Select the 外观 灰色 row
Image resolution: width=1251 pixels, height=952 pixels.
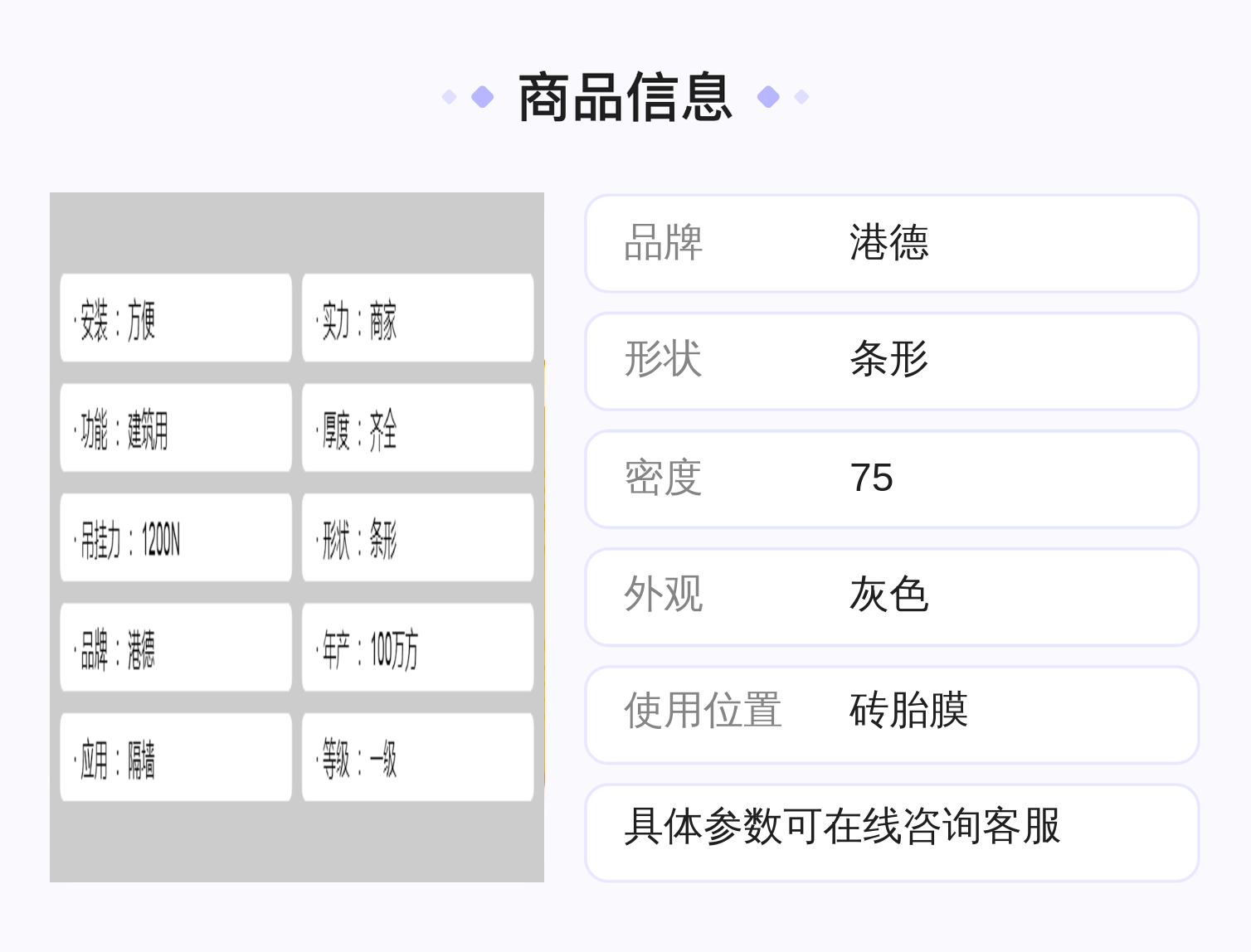click(x=892, y=596)
